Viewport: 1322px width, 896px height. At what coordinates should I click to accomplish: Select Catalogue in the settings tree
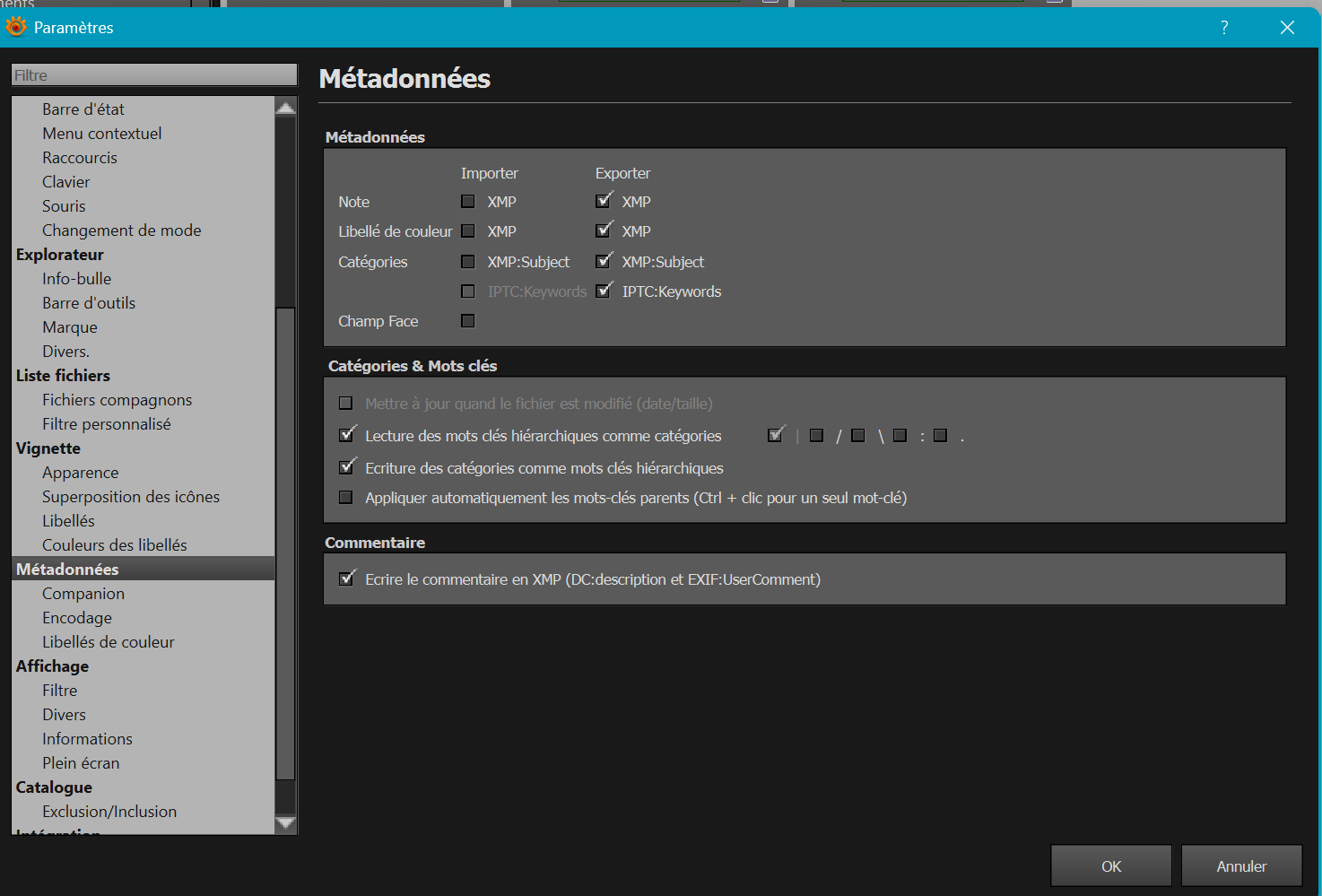click(x=54, y=787)
